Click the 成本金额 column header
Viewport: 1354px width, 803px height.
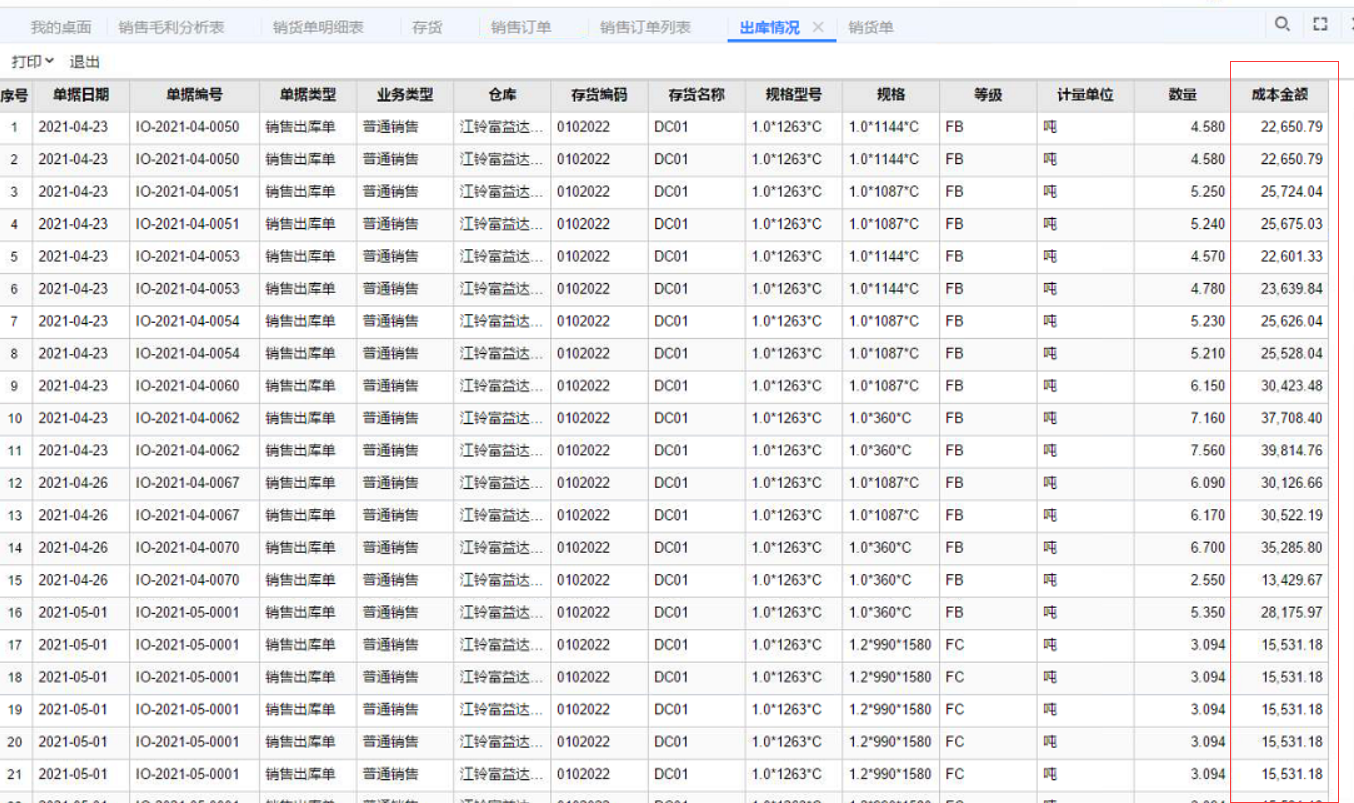[1279, 95]
